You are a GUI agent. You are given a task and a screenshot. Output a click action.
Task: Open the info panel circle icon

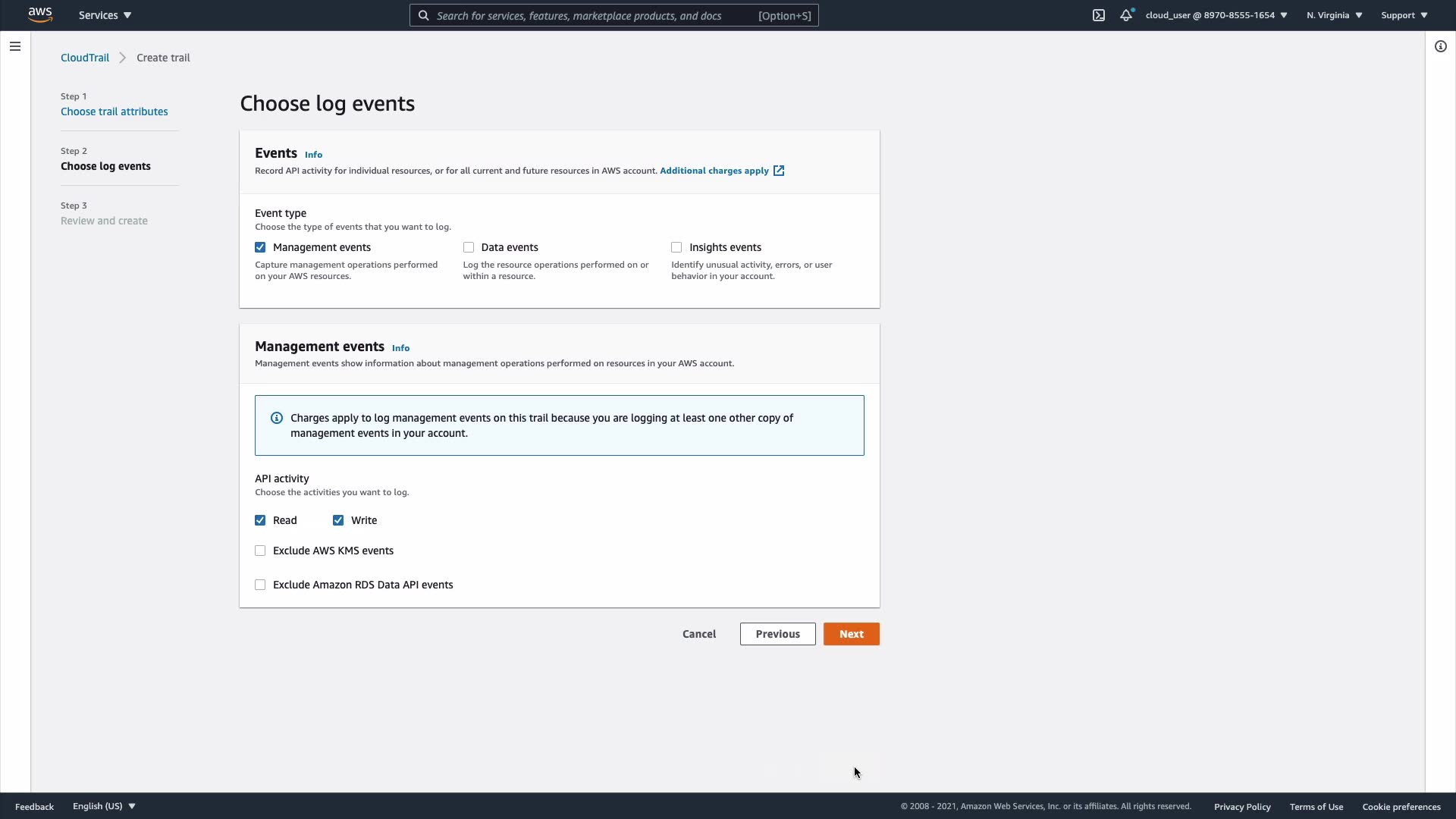pos(1440,46)
